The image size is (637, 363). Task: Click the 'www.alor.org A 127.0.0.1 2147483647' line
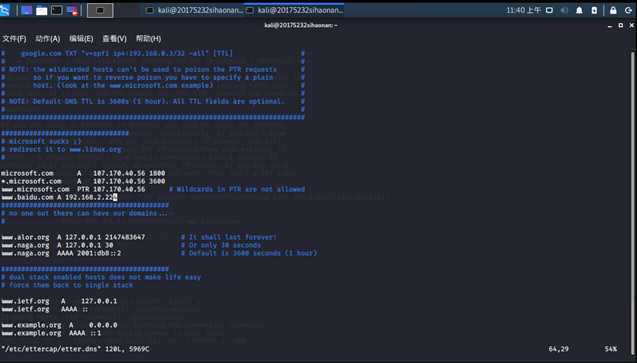[73, 237]
